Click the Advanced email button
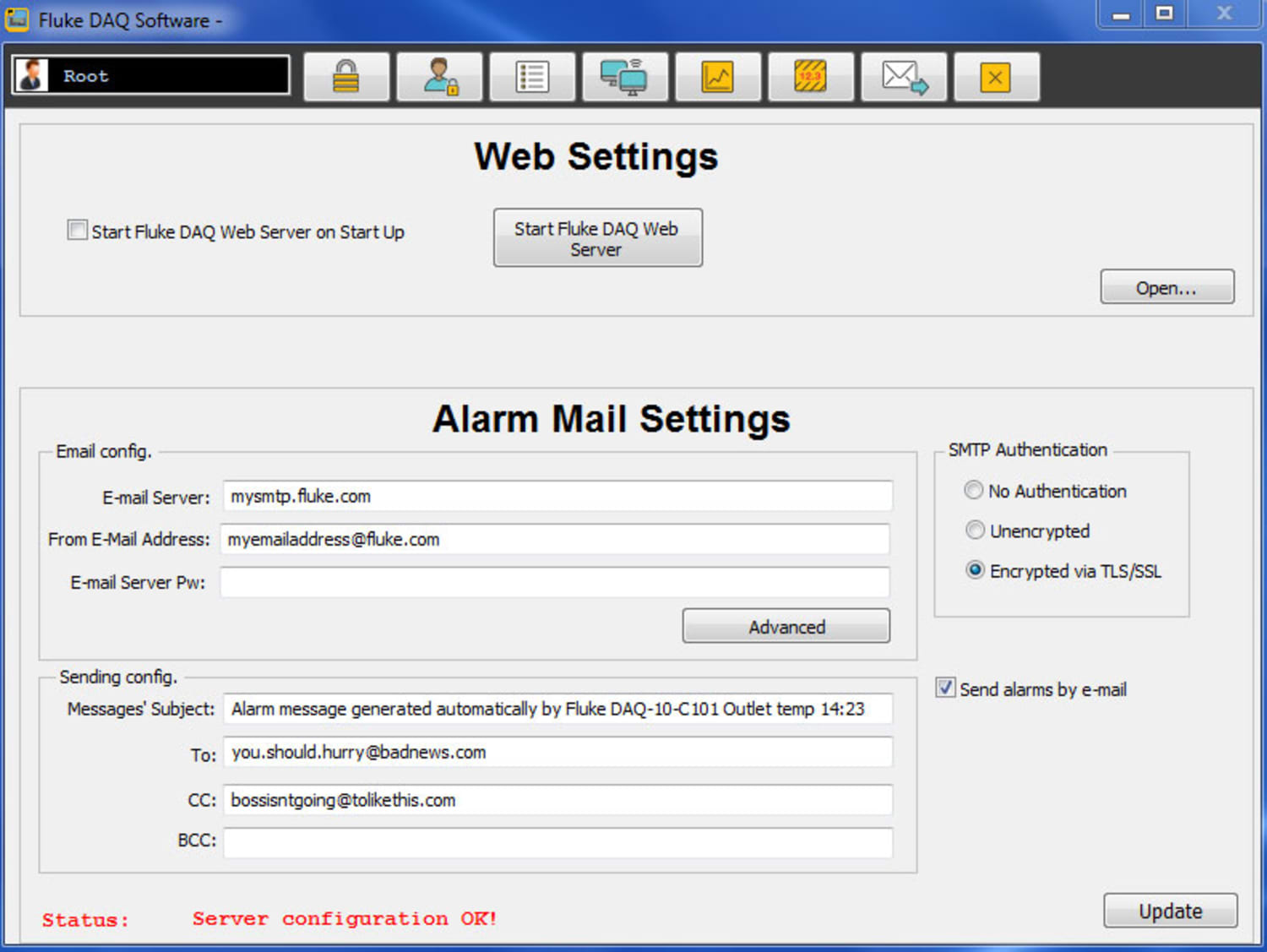1267x952 pixels. click(x=786, y=626)
